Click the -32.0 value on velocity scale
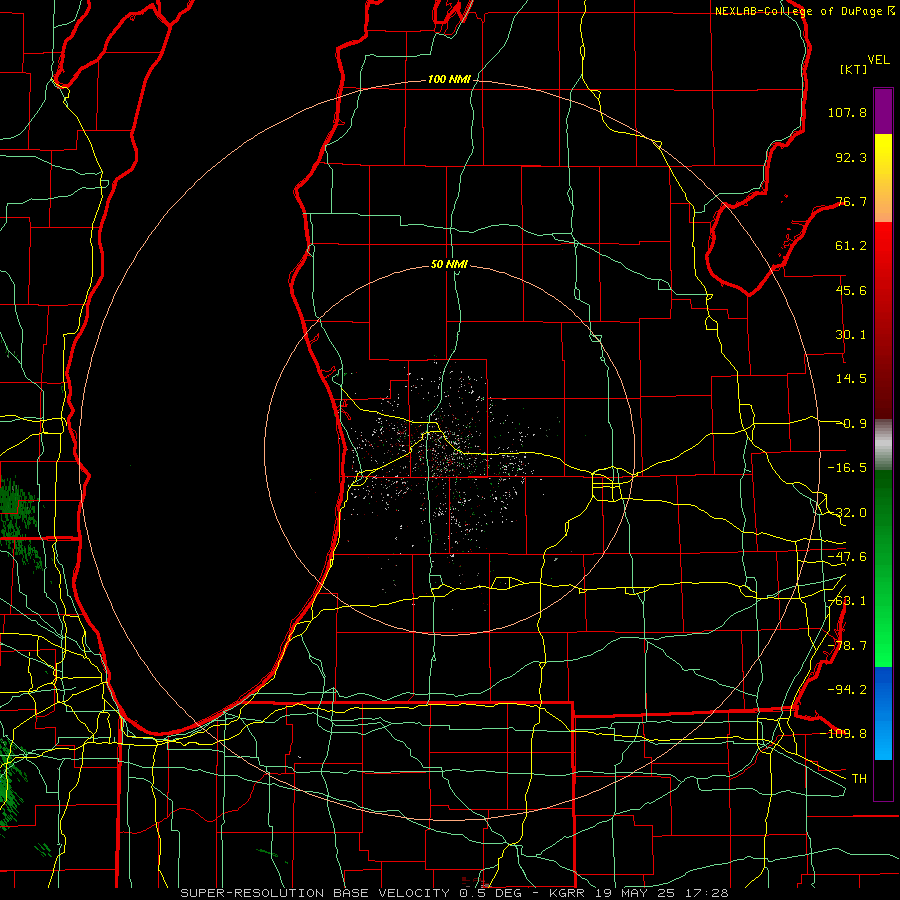Image resolution: width=900 pixels, height=900 pixels. click(847, 513)
